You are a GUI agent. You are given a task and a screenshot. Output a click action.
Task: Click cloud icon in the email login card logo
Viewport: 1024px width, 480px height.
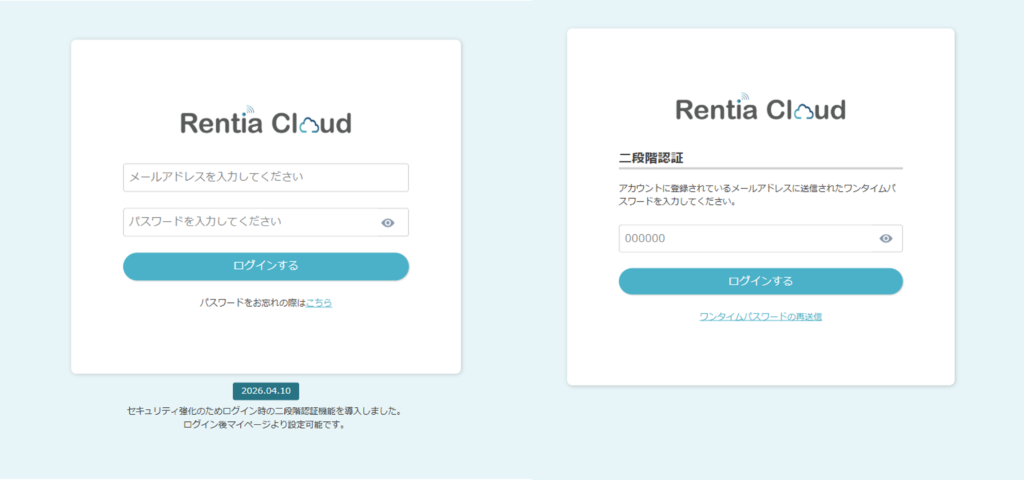coord(310,125)
